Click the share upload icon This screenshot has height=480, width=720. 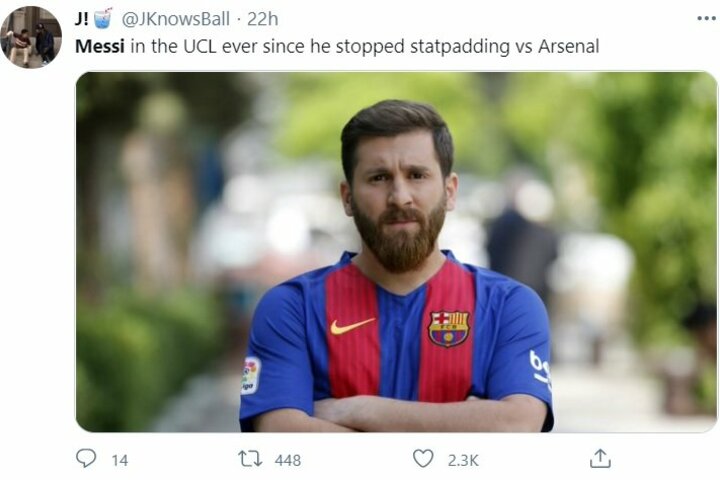point(600,459)
